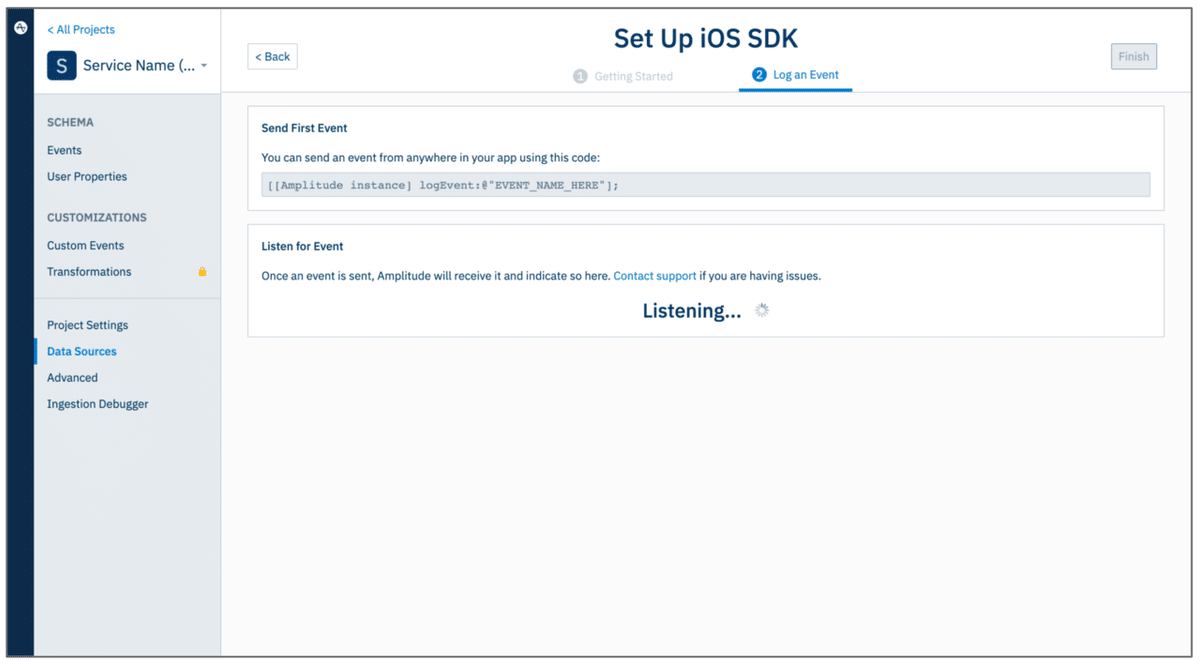Go back to All Projects
Image resolution: width=1200 pixels, height=663 pixels.
[81, 30]
